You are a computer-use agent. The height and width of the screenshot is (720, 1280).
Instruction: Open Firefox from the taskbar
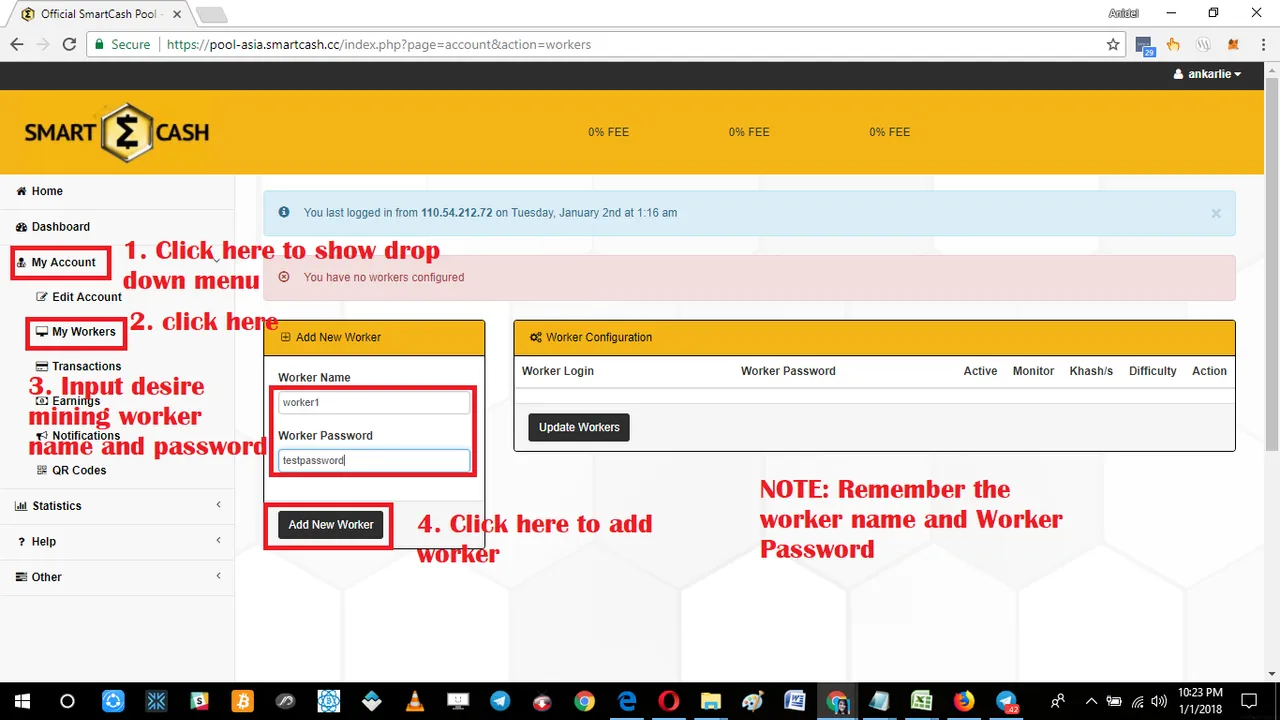(964, 700)
